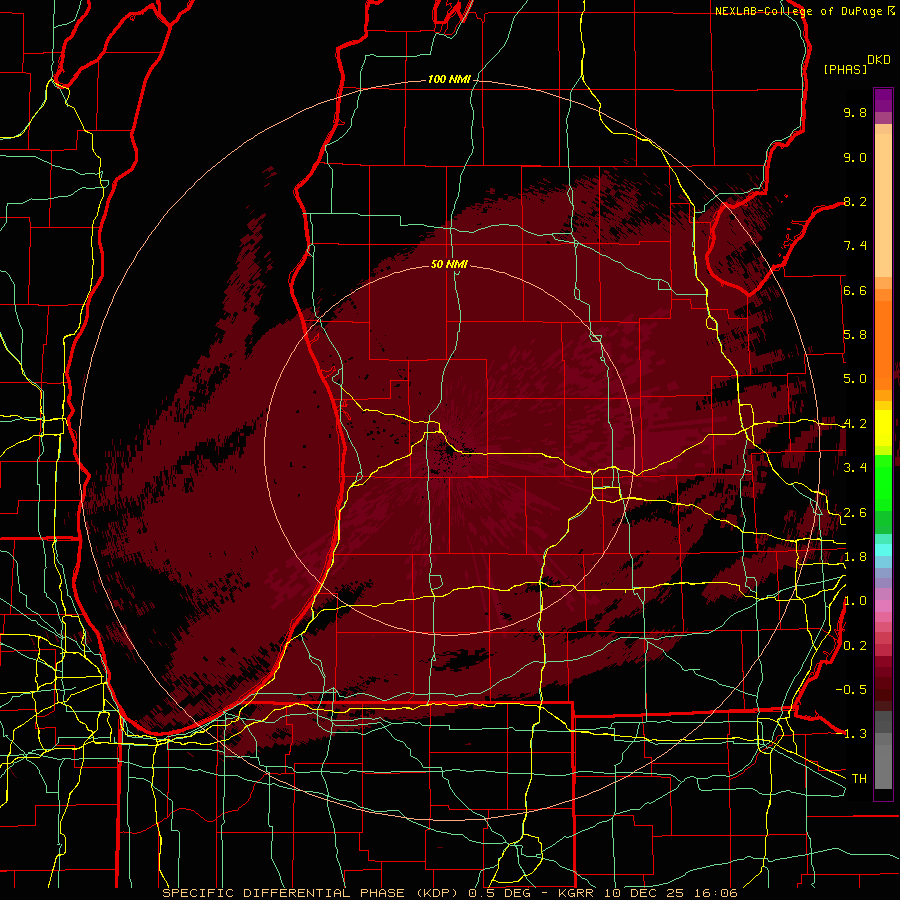This screenshot has height=900, width=900.
Task: Click the 100 NMI range ring label
Action: (x=449, y=79)
